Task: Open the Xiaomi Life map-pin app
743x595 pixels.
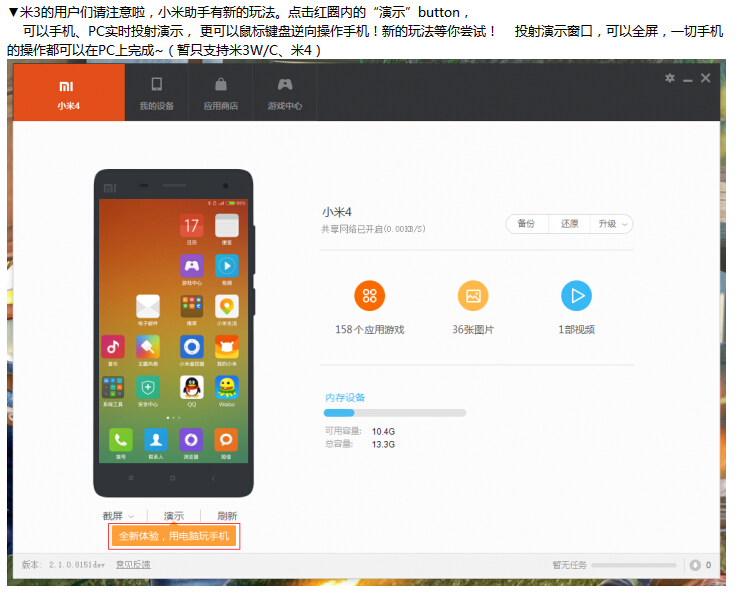Action: click(x=227, y=306)
